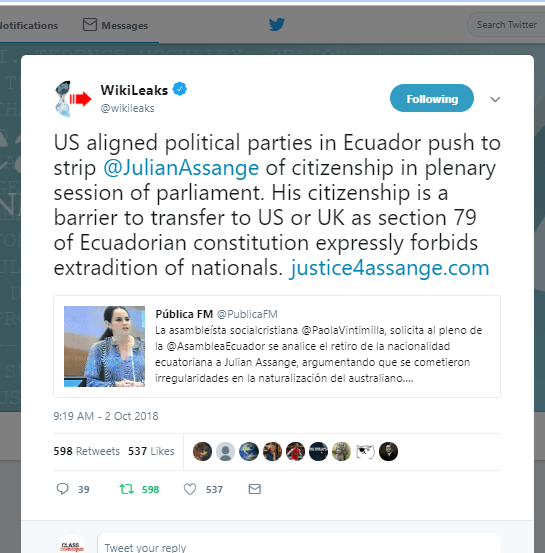Click the Tweet your reply box
The width and height of the screenshot is (545, 553).
(299, 543)
